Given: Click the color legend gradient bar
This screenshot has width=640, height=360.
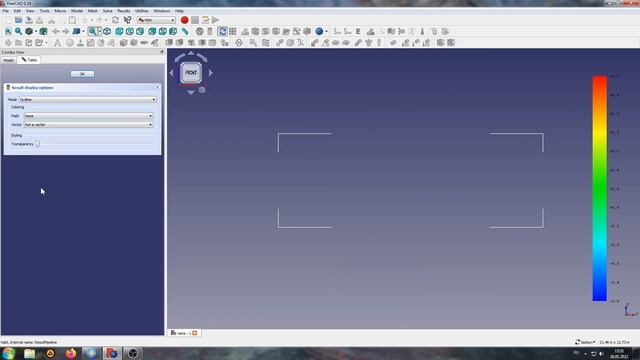Looking at the screenshot, I should click(x=600, y=189).
